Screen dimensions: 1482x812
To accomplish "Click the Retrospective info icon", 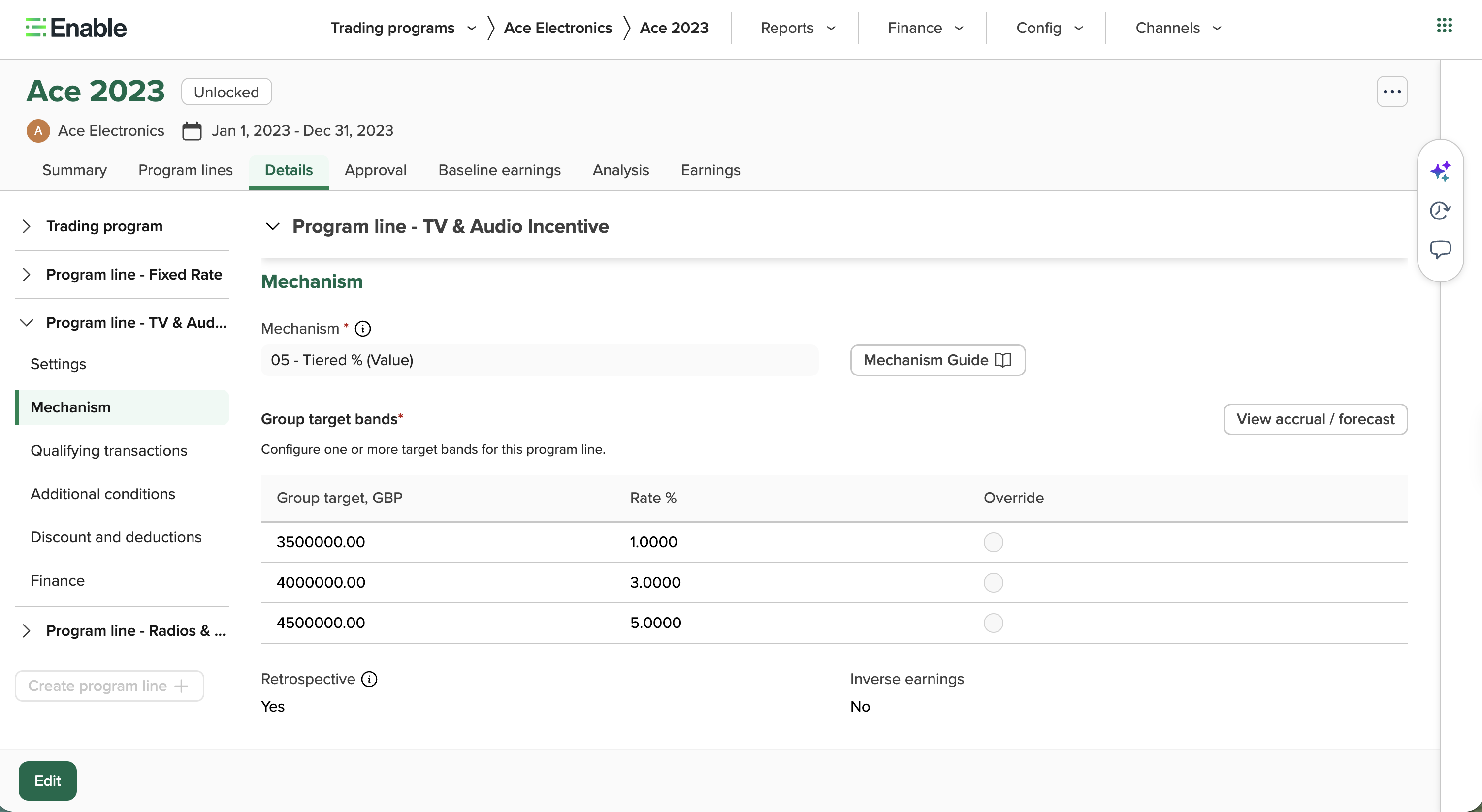I will [369, 679].
